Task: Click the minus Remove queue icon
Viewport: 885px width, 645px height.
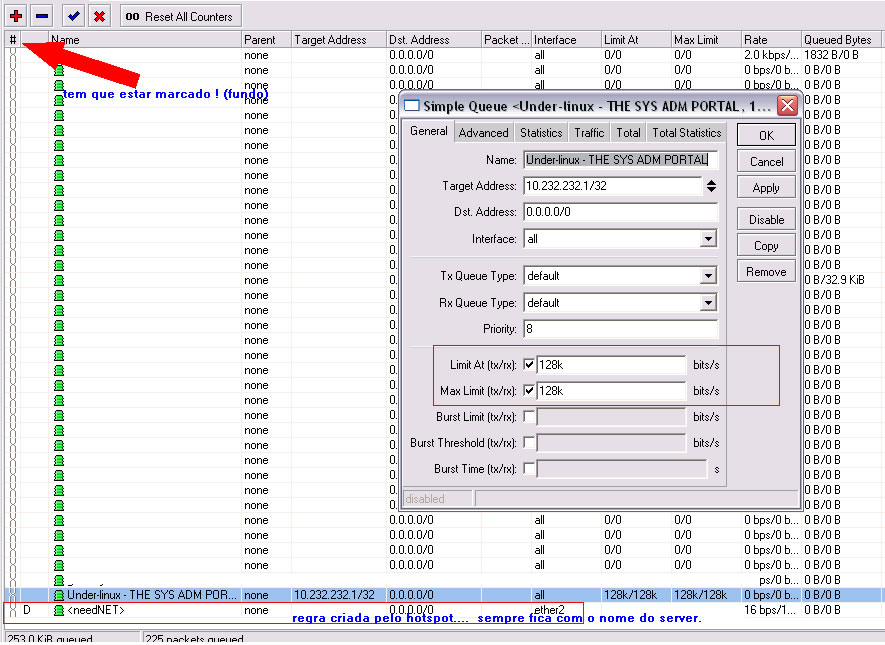Action: [x=42, y=16]
